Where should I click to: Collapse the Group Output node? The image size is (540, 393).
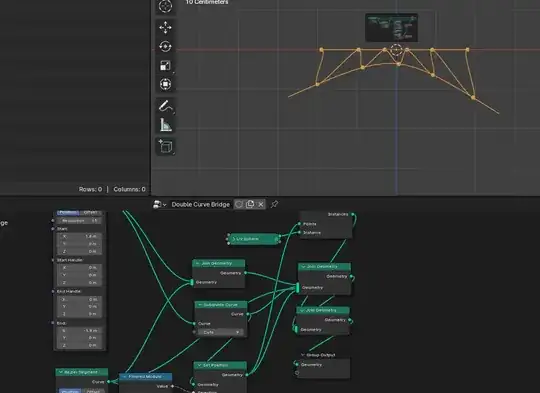click(302, 355)
